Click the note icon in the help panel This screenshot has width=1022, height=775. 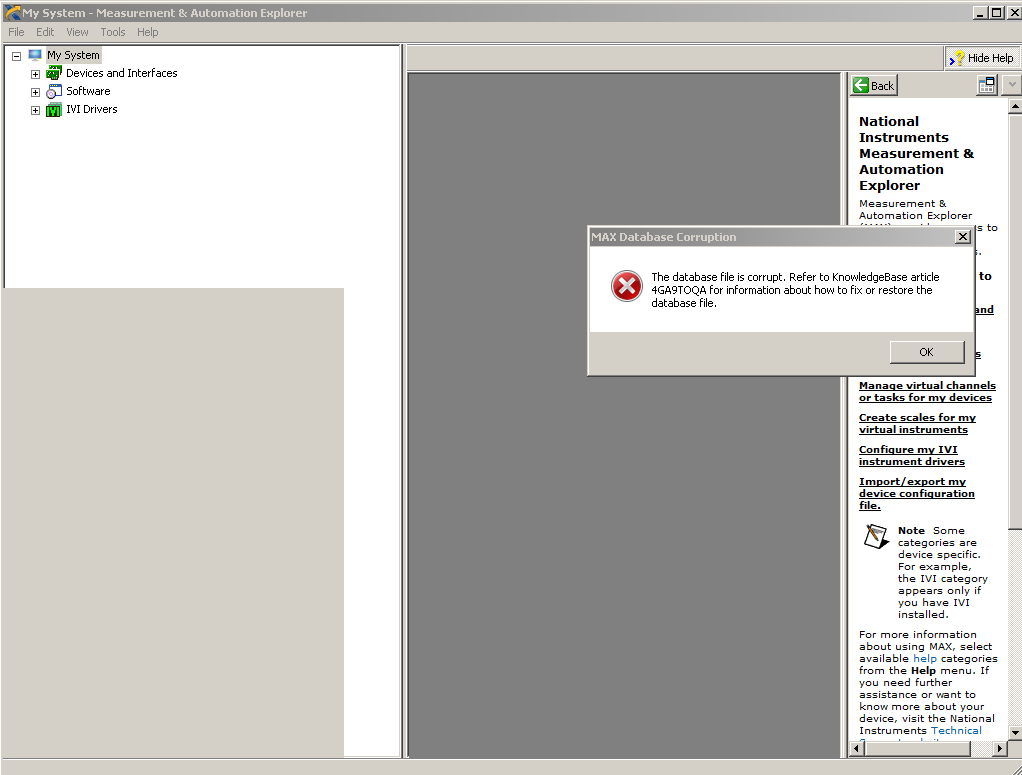[876, 536]
